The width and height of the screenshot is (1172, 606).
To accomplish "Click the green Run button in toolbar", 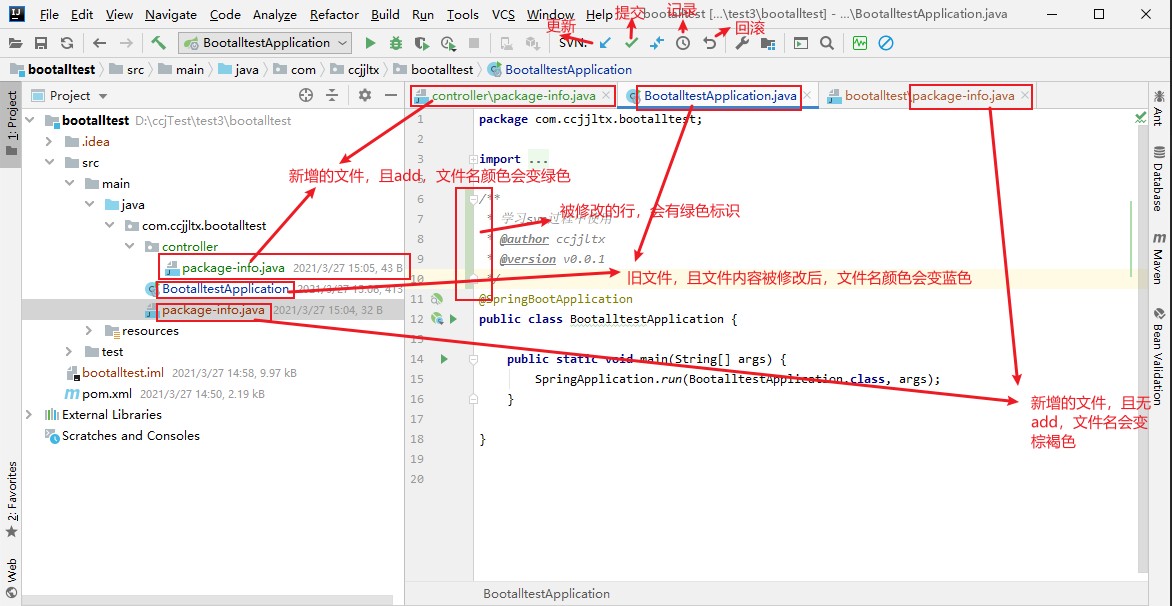I will 371,43.
